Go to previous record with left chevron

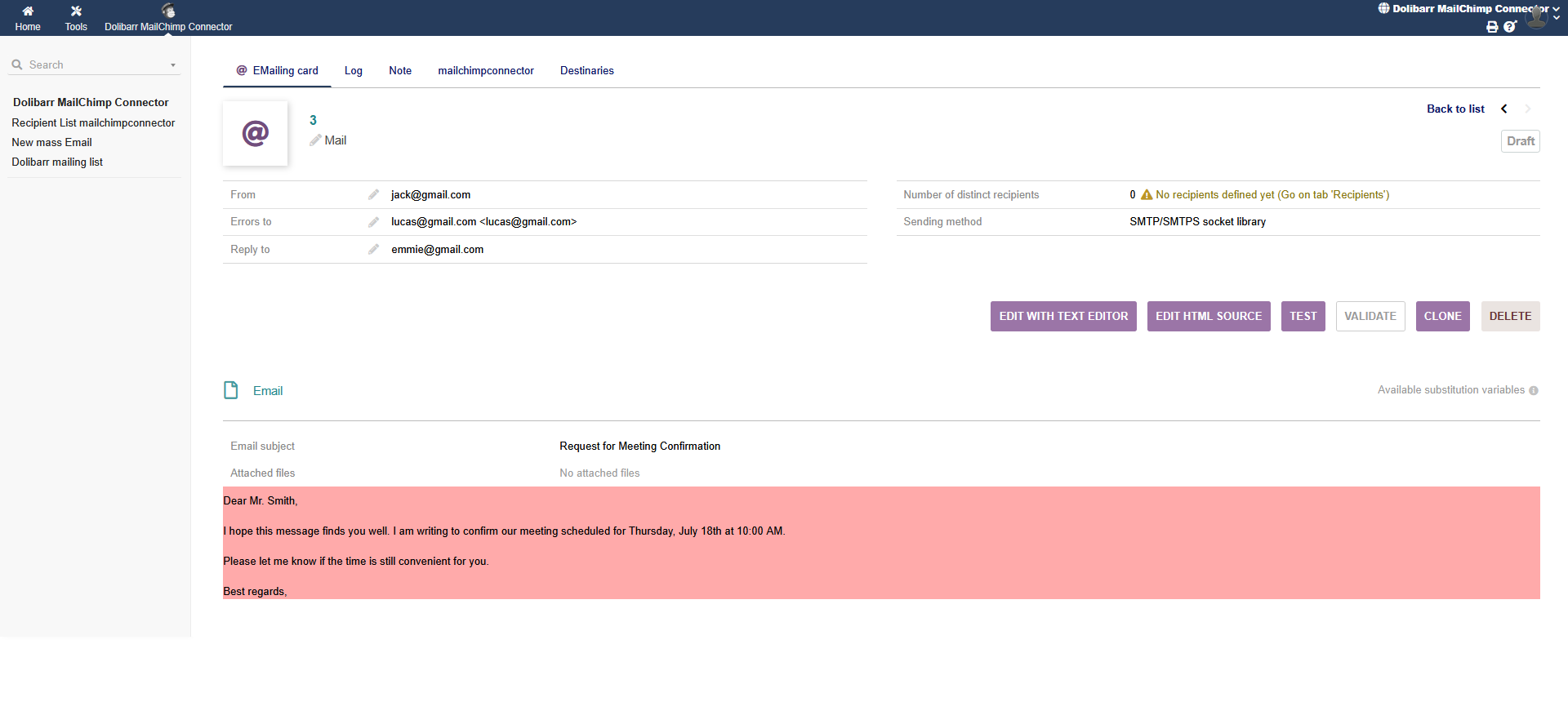coord(1504,109)
